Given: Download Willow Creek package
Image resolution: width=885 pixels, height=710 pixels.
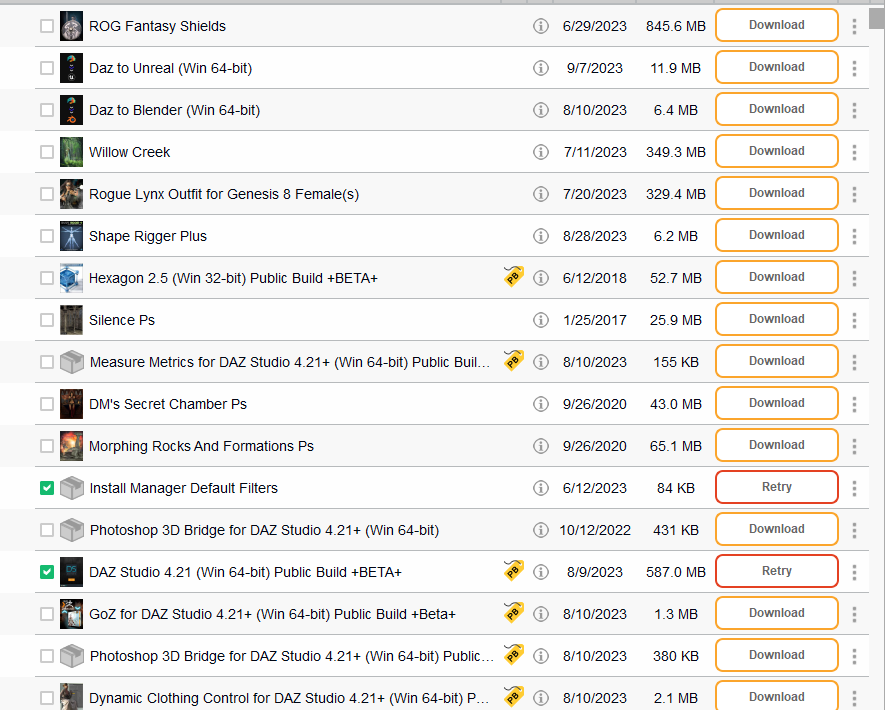Looking at the screenshot, I should pyautogui.click(x=777, y=151).
